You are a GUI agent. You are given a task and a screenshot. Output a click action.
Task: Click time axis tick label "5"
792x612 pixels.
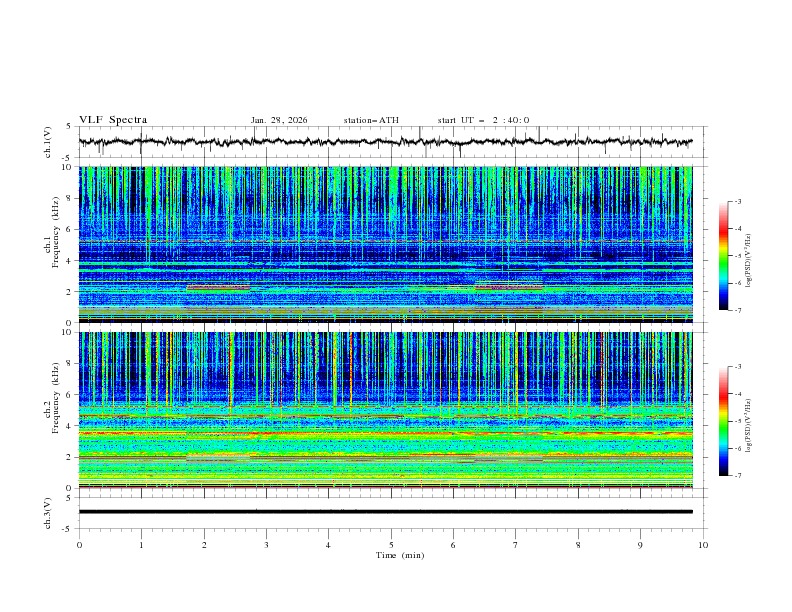pyautogui.click(x=391, y=545)
